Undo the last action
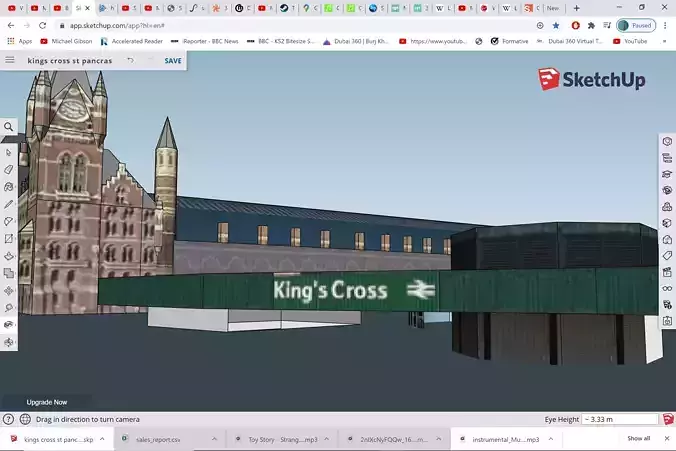Viewport: 676px width, 451px height. 130,60
